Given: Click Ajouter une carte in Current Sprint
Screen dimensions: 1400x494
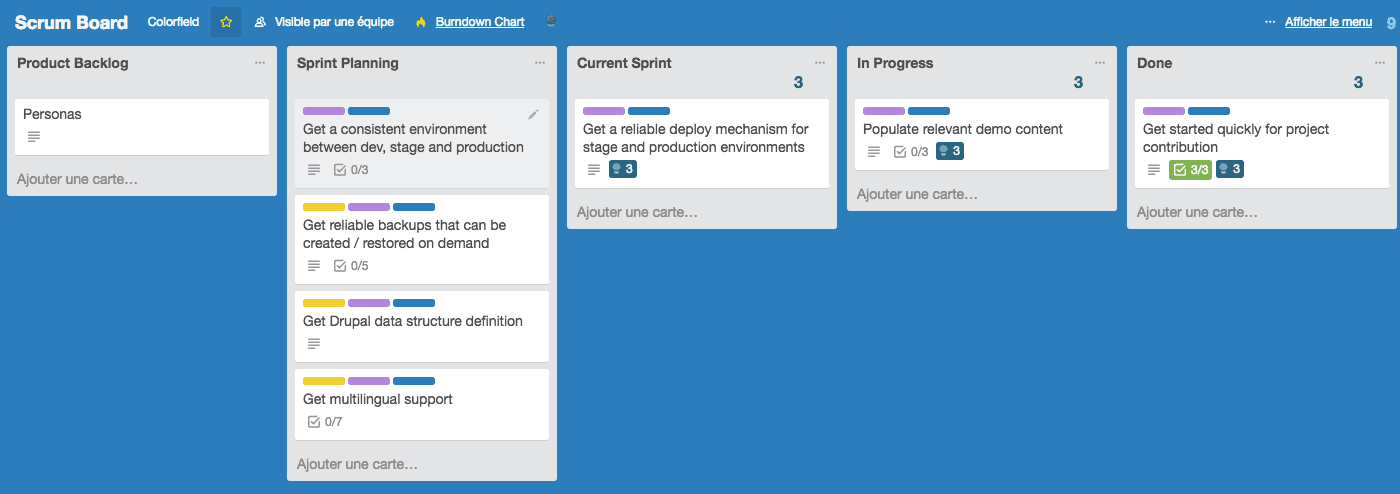Looking at the screenshot, I should 637,212.
